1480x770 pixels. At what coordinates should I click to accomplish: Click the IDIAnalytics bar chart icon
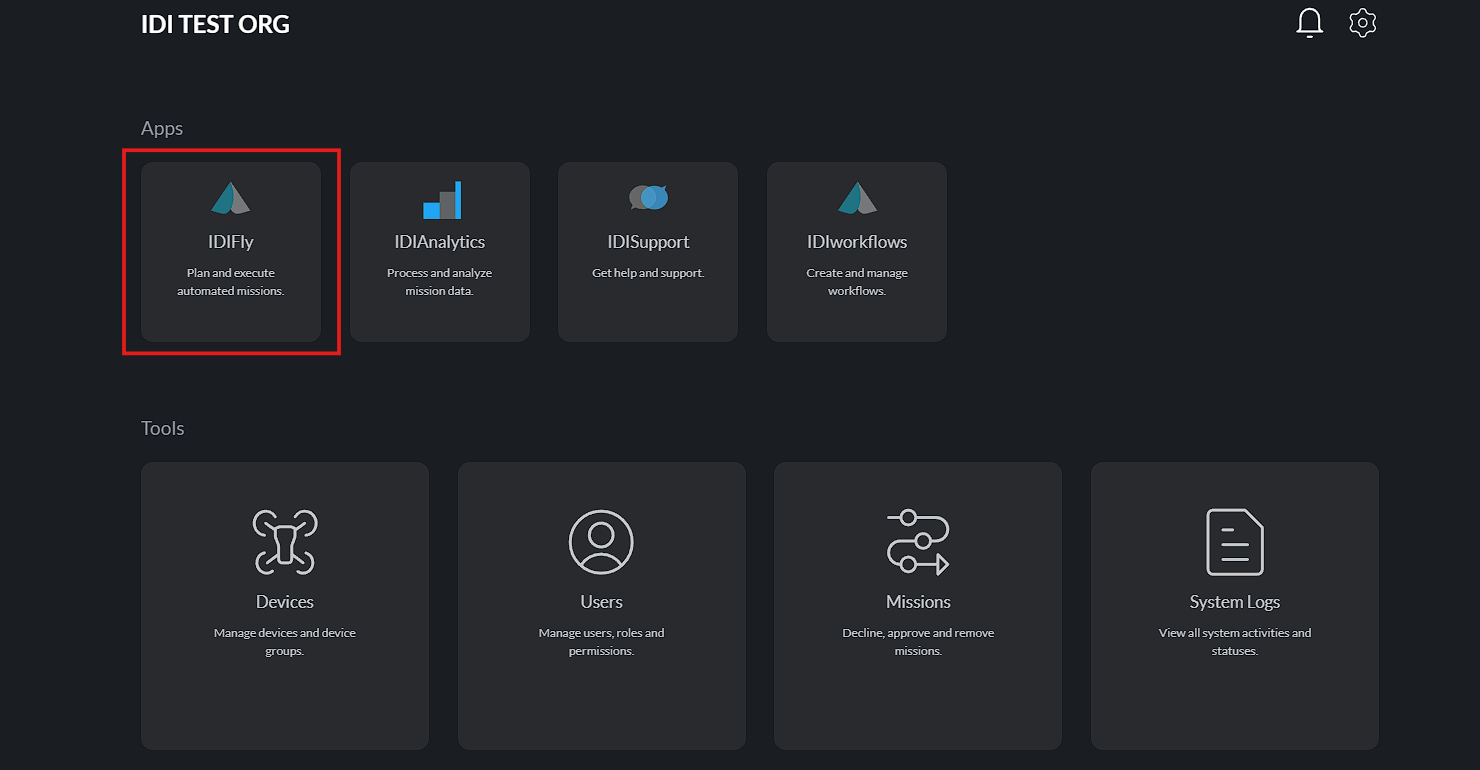441,200
